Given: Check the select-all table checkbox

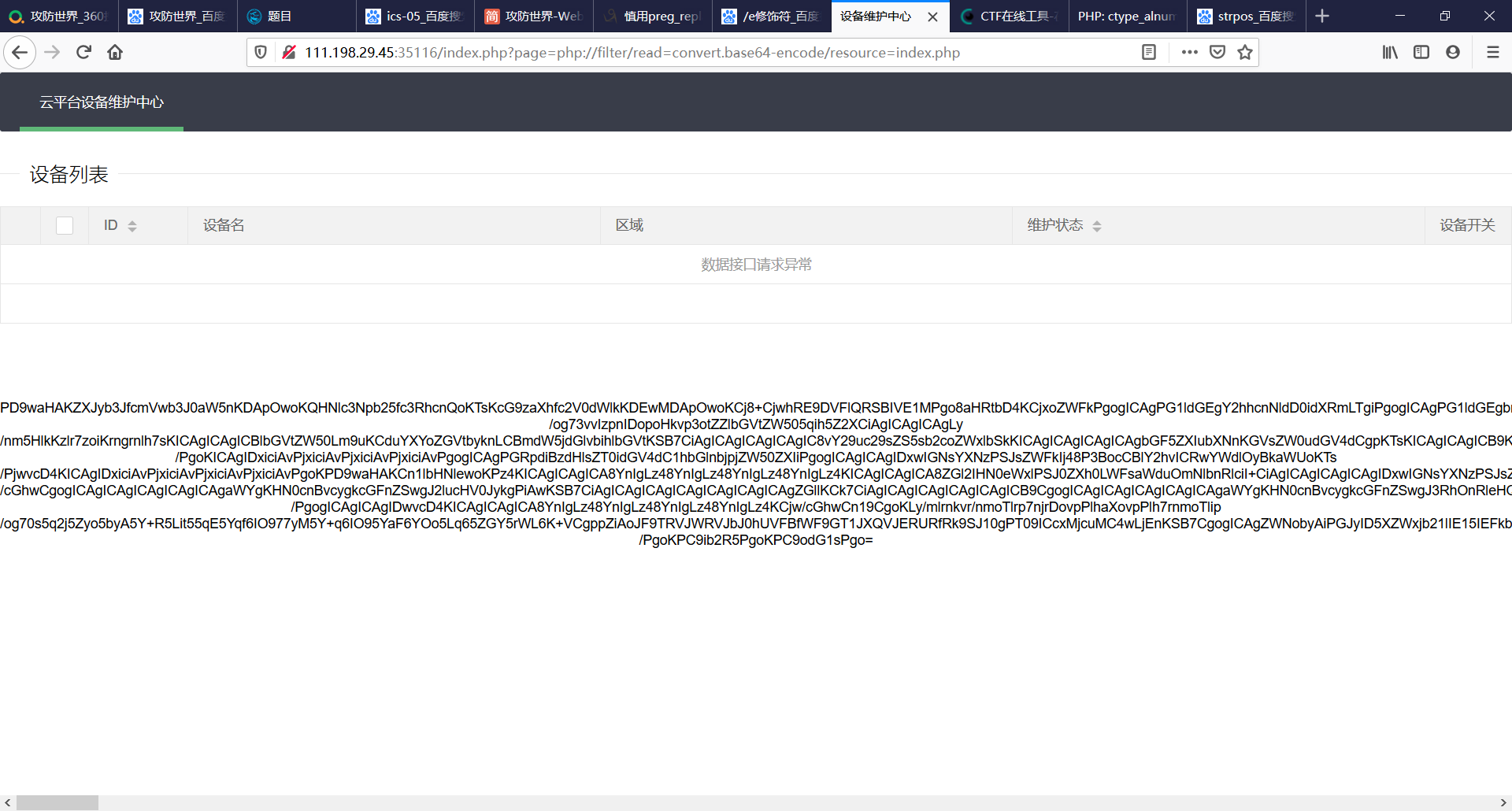Looking at the screenshot, I should click(x=65, y=226).
